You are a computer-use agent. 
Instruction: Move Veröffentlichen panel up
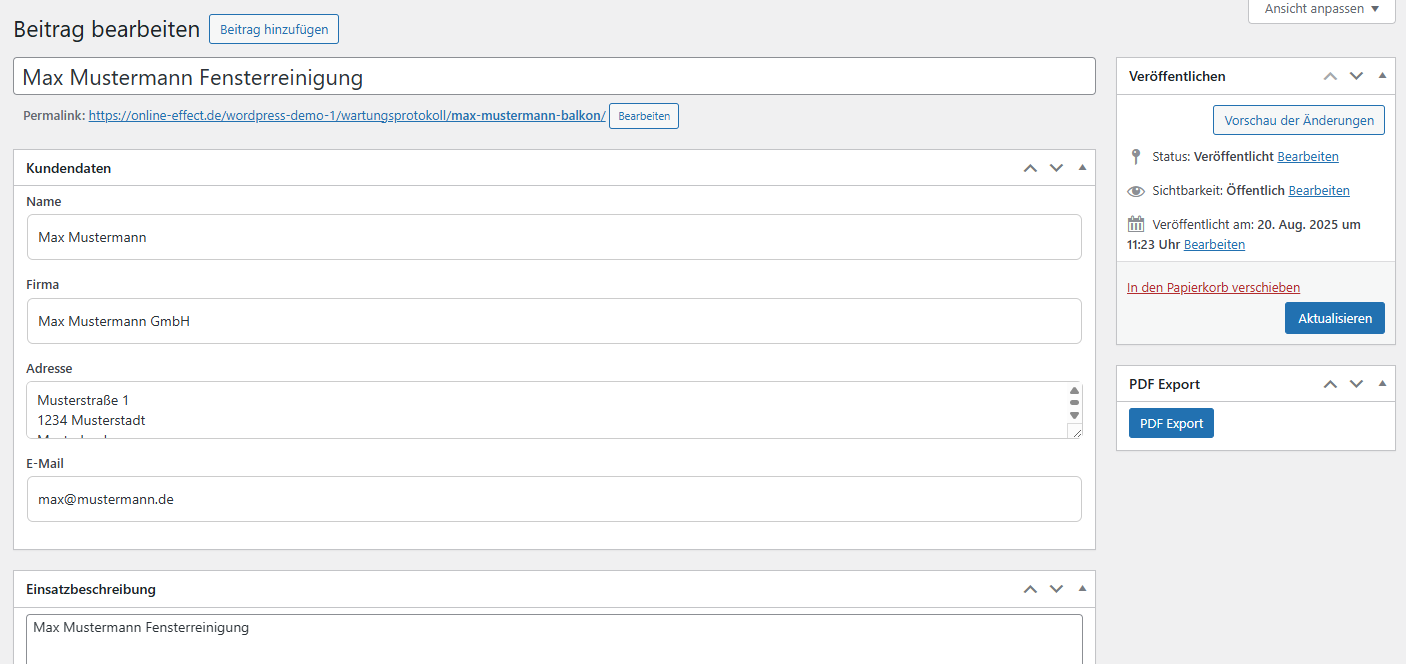coord(1330,76)
